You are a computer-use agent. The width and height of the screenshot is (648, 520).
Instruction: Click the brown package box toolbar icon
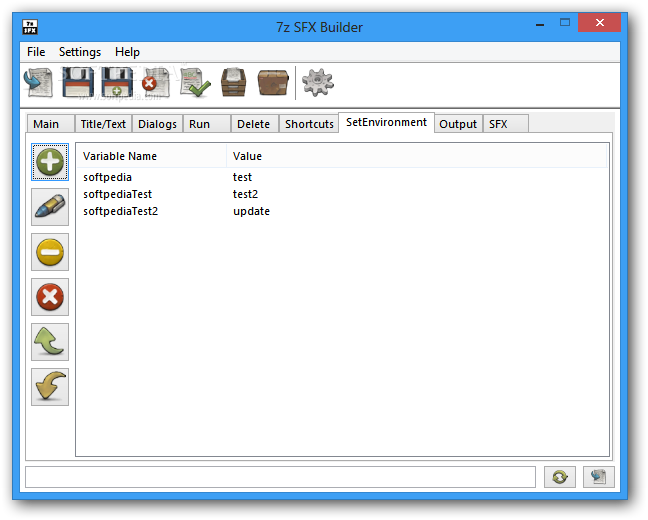273,83
